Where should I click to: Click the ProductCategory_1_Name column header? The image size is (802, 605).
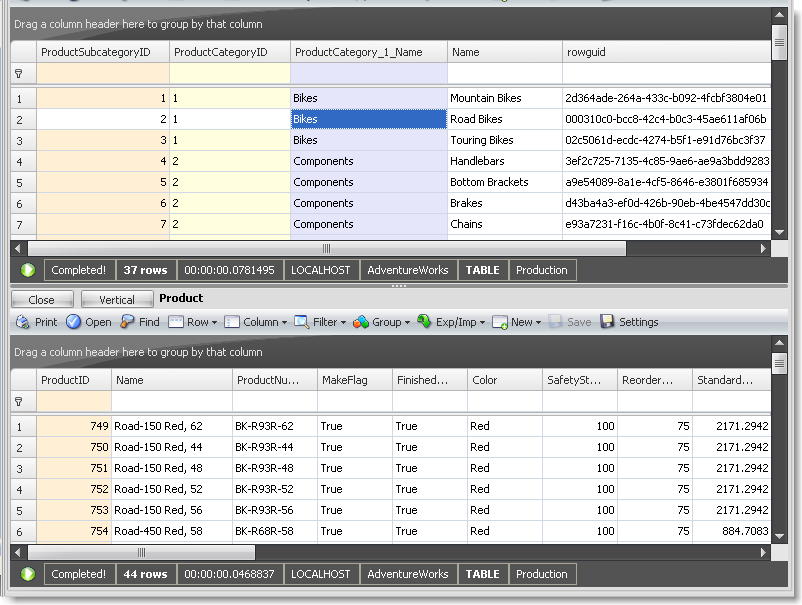[369, 52]
